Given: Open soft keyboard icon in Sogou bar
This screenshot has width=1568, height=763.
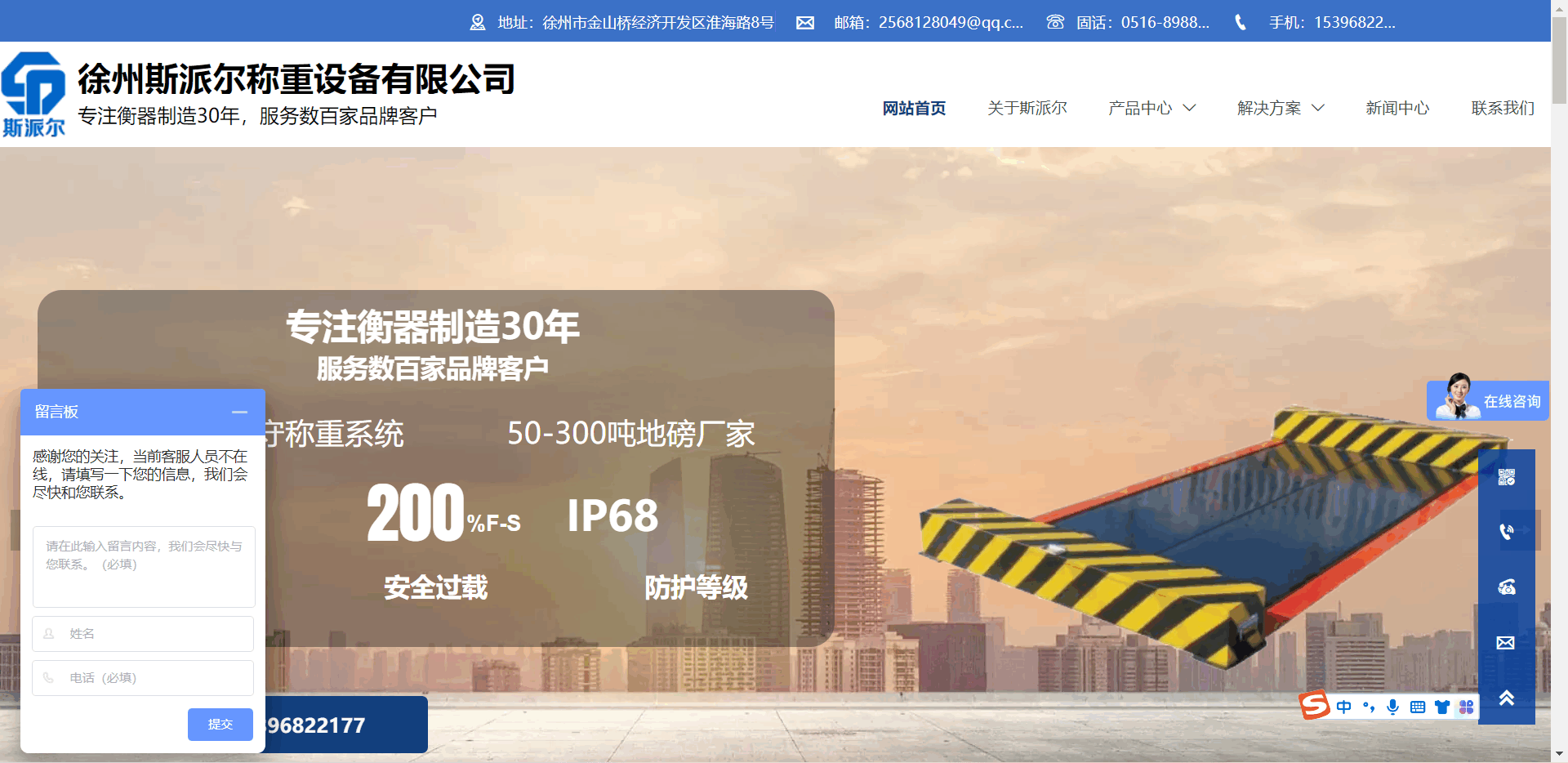Looking at the screenshot, I should point(1418,707).
